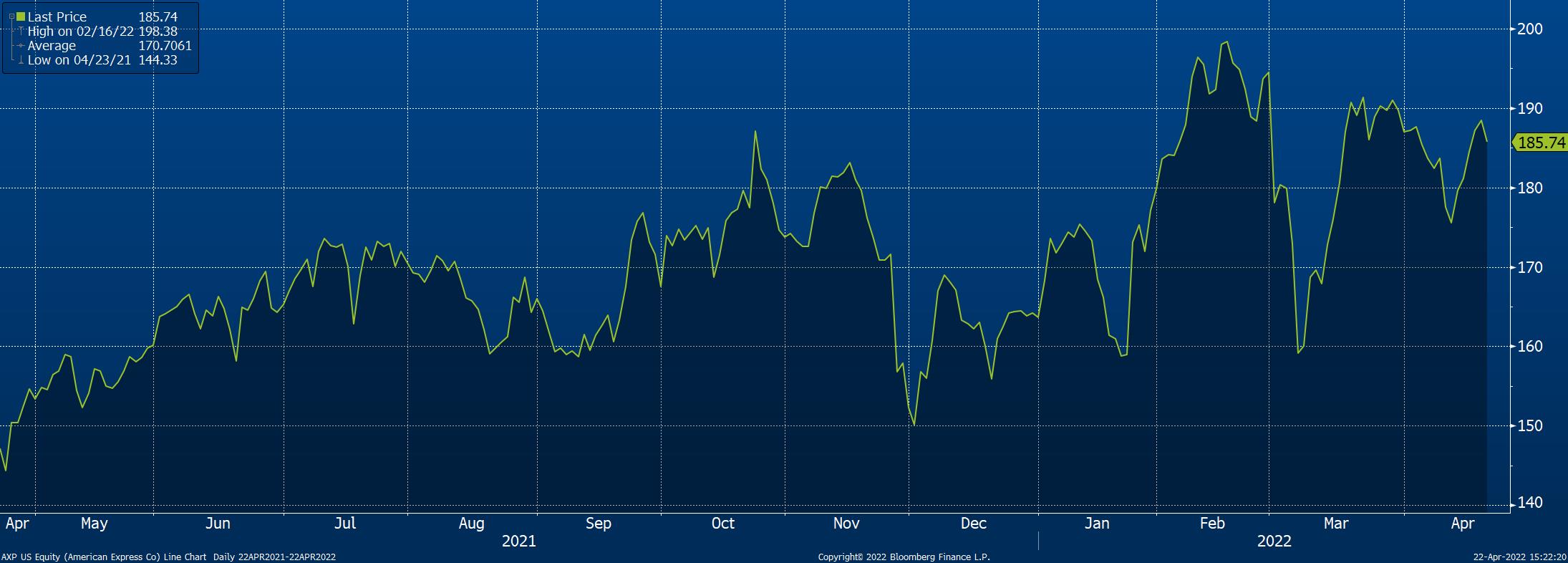Image resolution: width=1568 pixels, height=563 pixels.
Task: Click the 160 label on price axis
Action: (x=1531, y=347)
